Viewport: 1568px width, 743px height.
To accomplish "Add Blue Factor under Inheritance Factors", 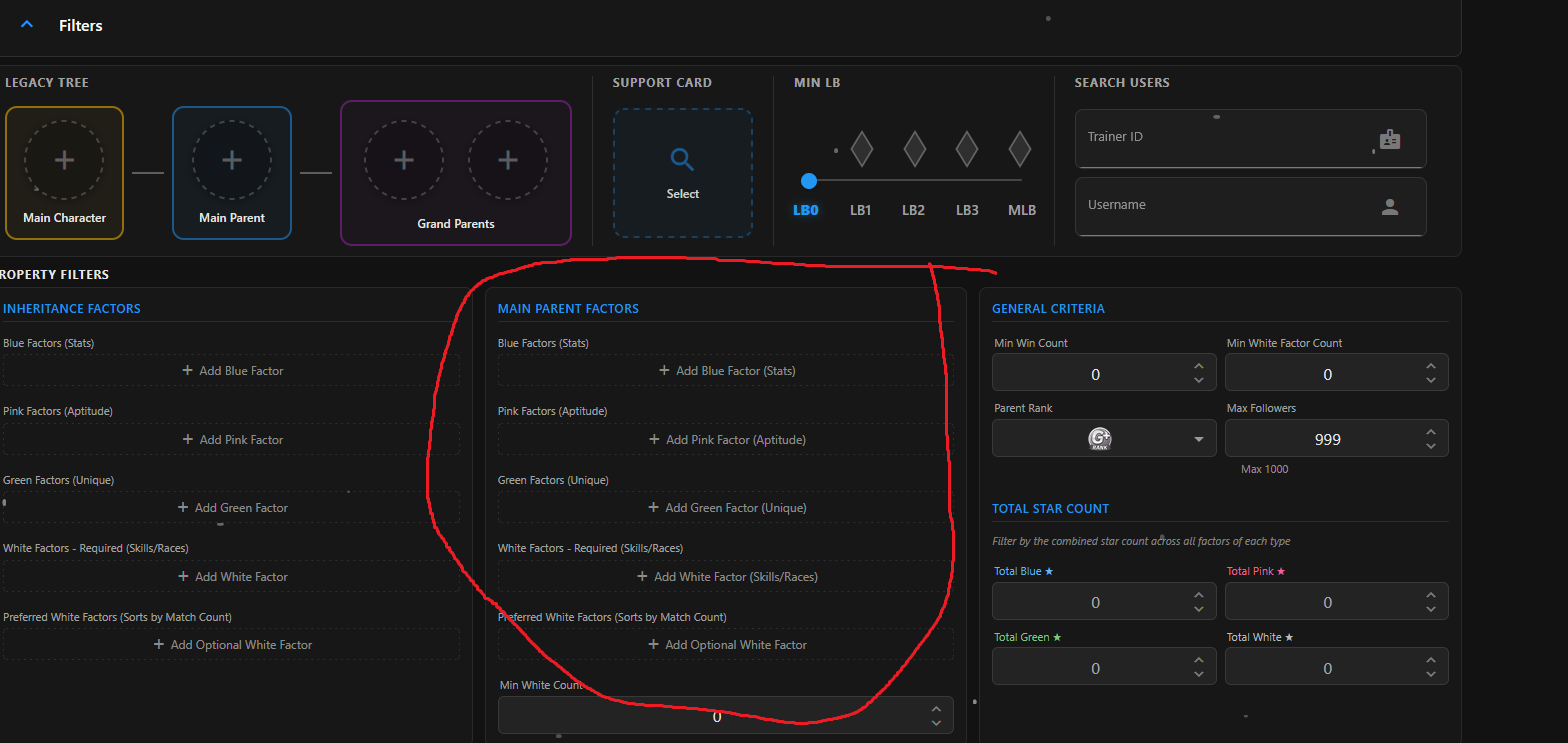I will 232,371.
